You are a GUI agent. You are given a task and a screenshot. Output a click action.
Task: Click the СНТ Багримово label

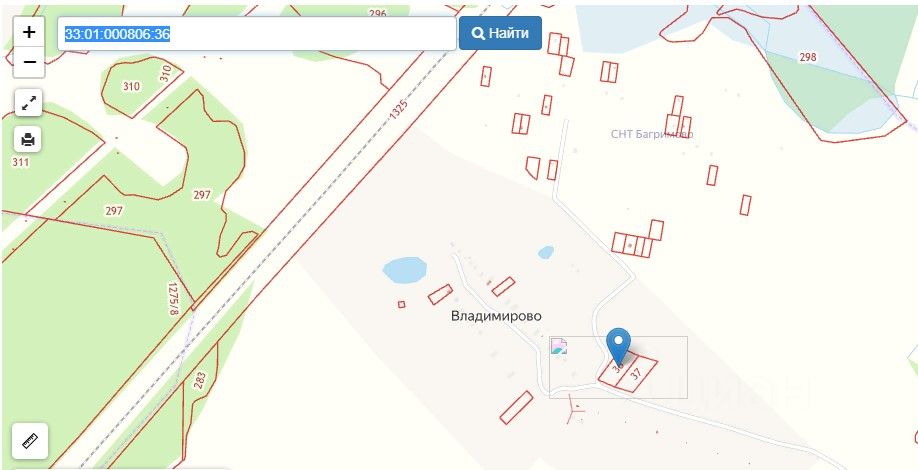(x=652, y=134)
